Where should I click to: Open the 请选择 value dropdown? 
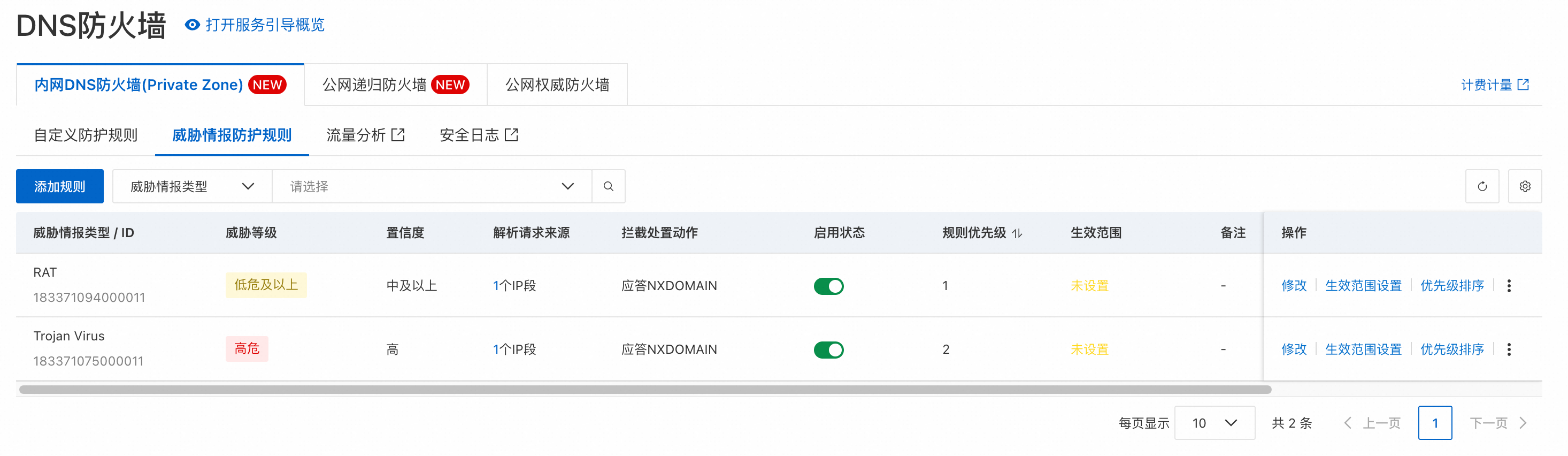click(x=432, y=186)
